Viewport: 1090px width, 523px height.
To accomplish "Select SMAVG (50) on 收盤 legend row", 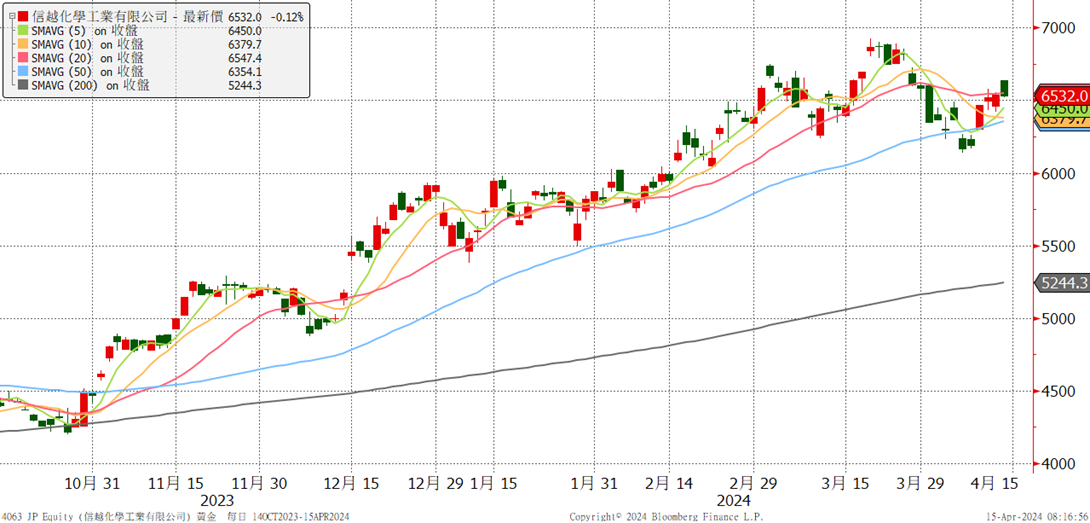I will [87, 72].
